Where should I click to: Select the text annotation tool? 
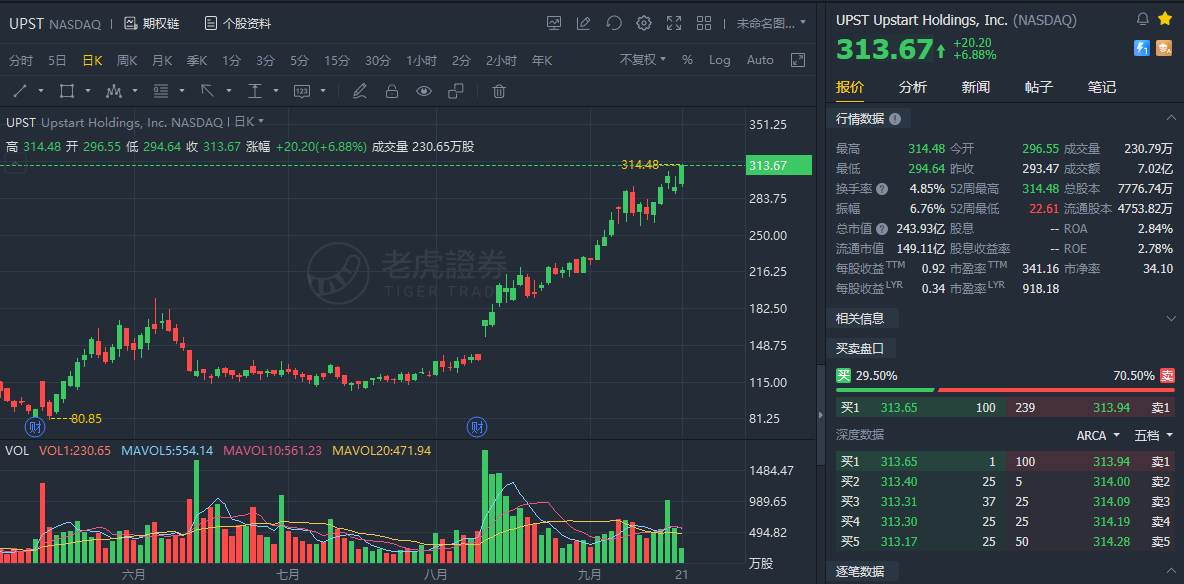pos(255,91)
